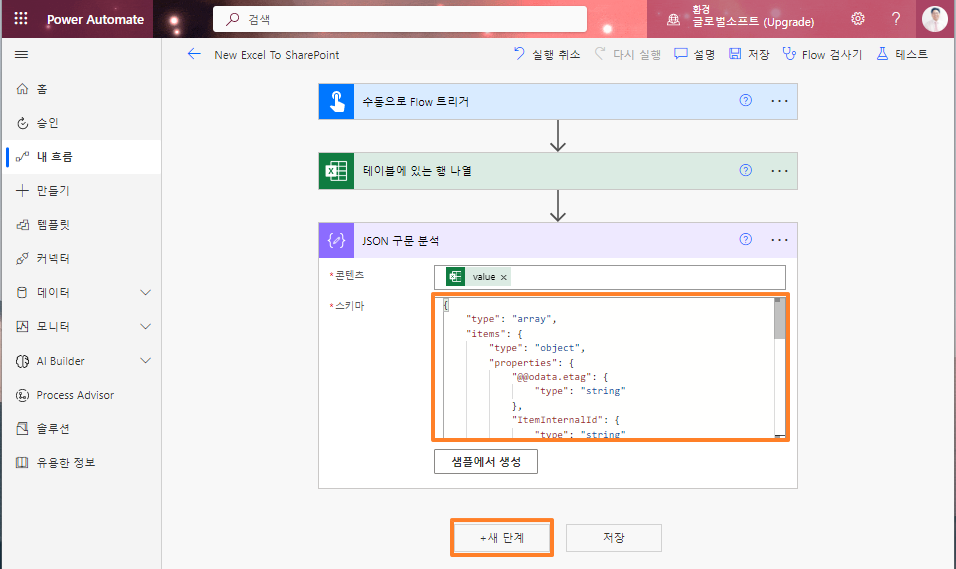
Task: Click the Excel icon on 테이블에 있는 행 나열
Action: pos(337,171)
